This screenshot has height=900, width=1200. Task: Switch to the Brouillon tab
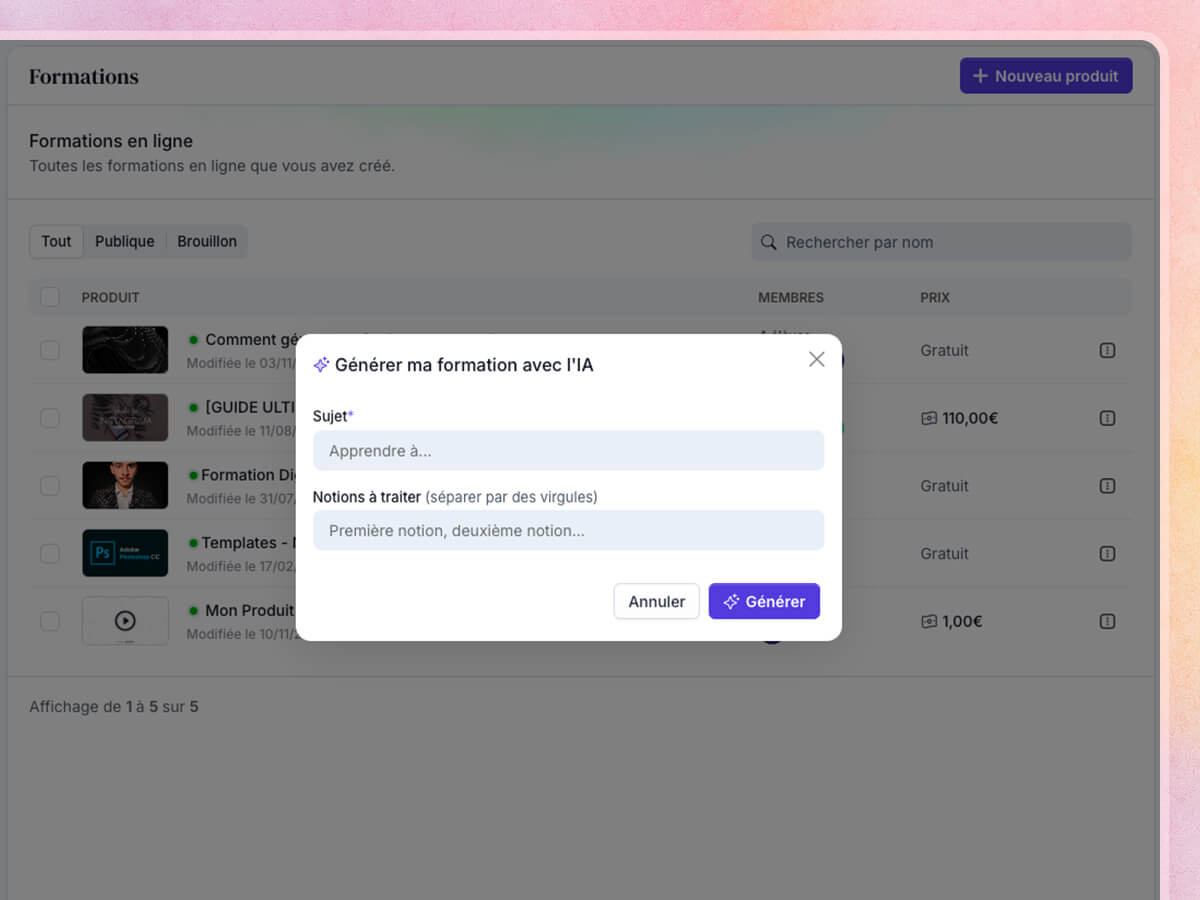pos(207,241)
